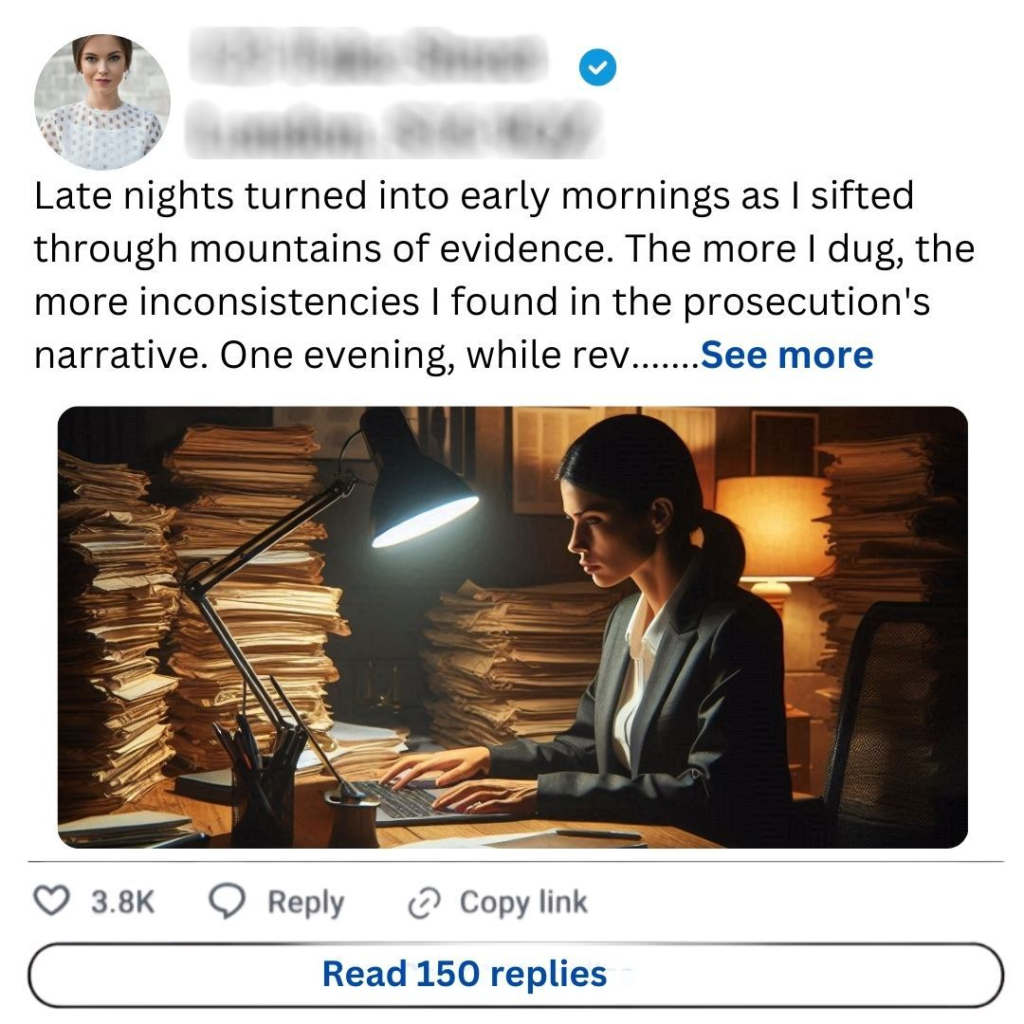Click the glowing orange table lamp in photo
This screenshot has height=1024, width=1024.
click(770, 530)
